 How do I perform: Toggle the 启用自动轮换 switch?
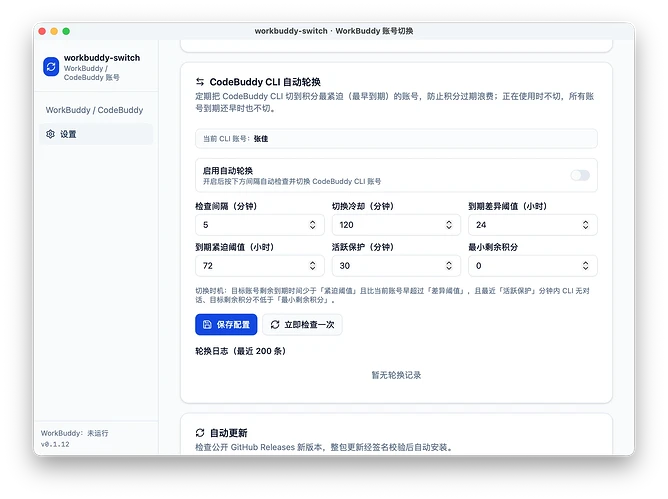pyautogui.click(x=580, y=175)
